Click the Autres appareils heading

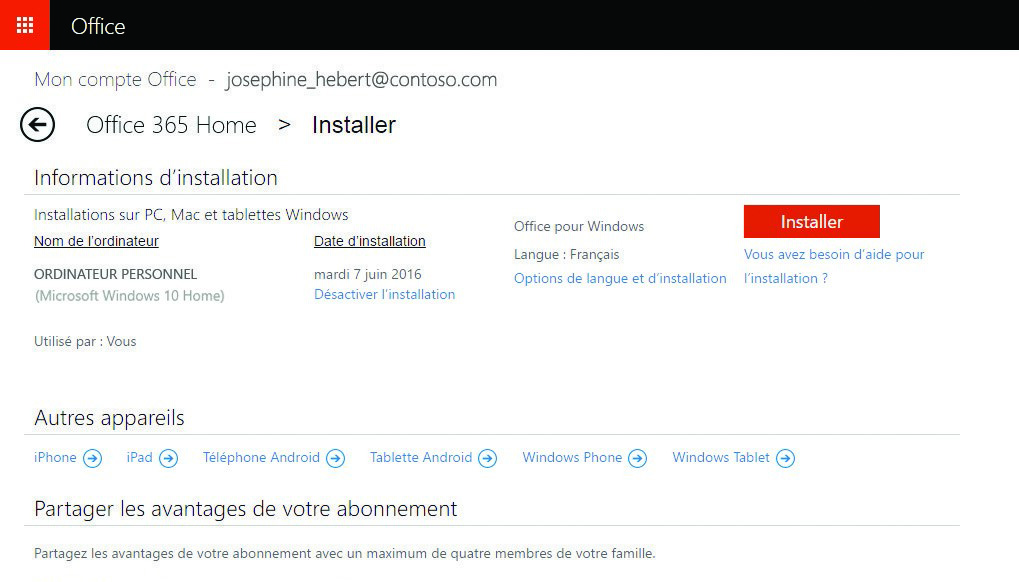tap(109, 418)
